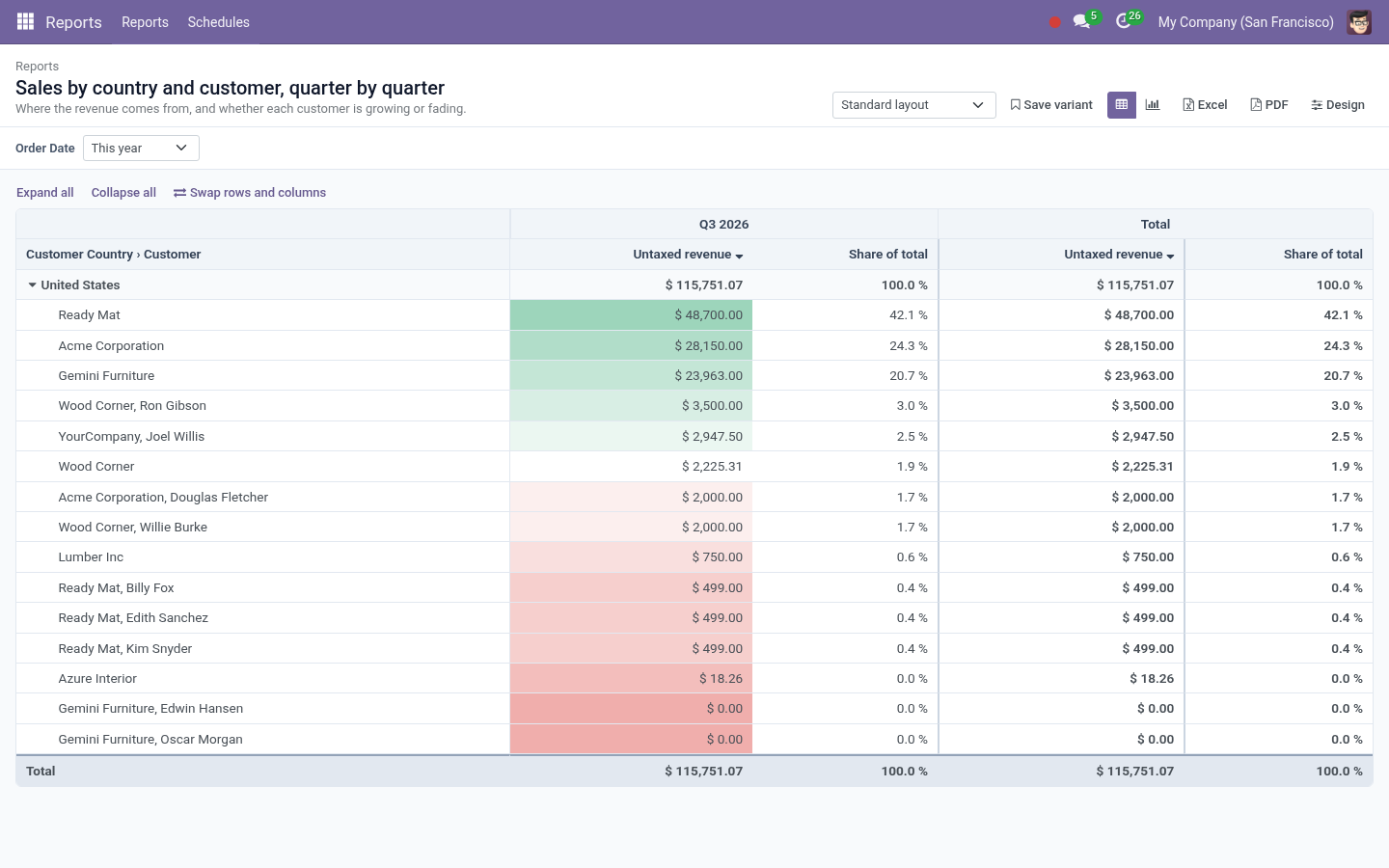Click the red $ 0.00 Gemini Furniture, Oscar Morgan cell
The image size is (1389, 868).
coord(631,739)
